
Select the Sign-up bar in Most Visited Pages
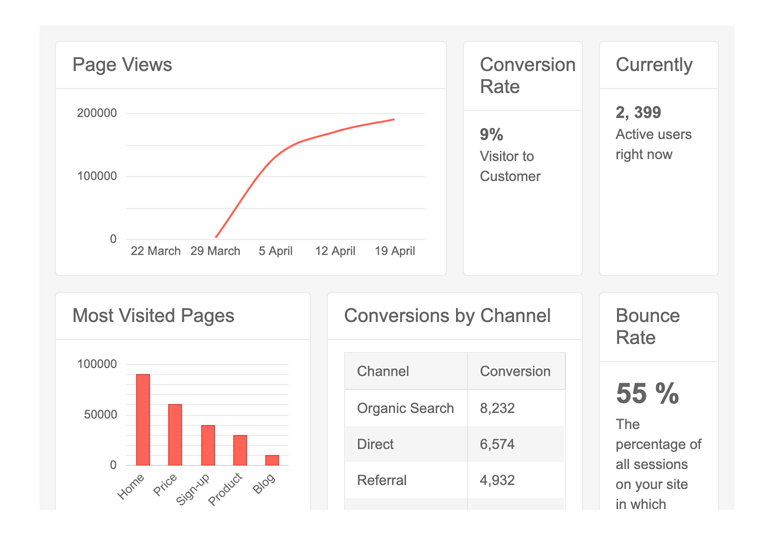tap(207, 445)
